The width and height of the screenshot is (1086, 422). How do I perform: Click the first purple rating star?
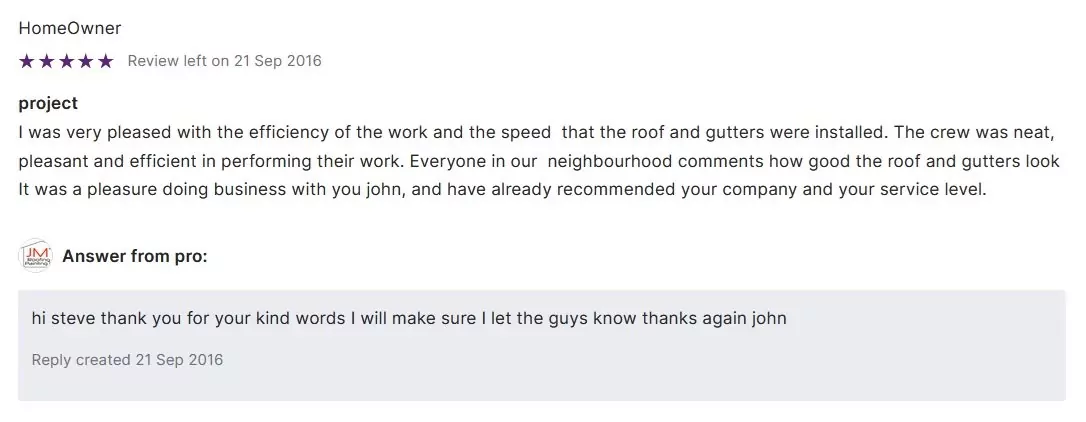27,62
